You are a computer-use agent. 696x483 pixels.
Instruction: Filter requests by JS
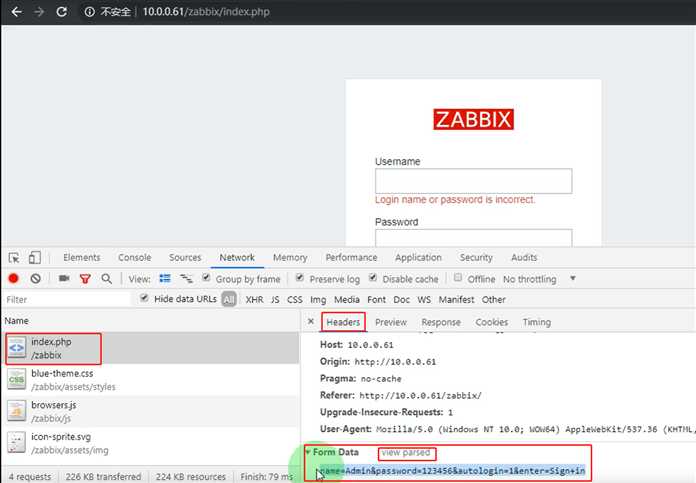tap(275, 300)
